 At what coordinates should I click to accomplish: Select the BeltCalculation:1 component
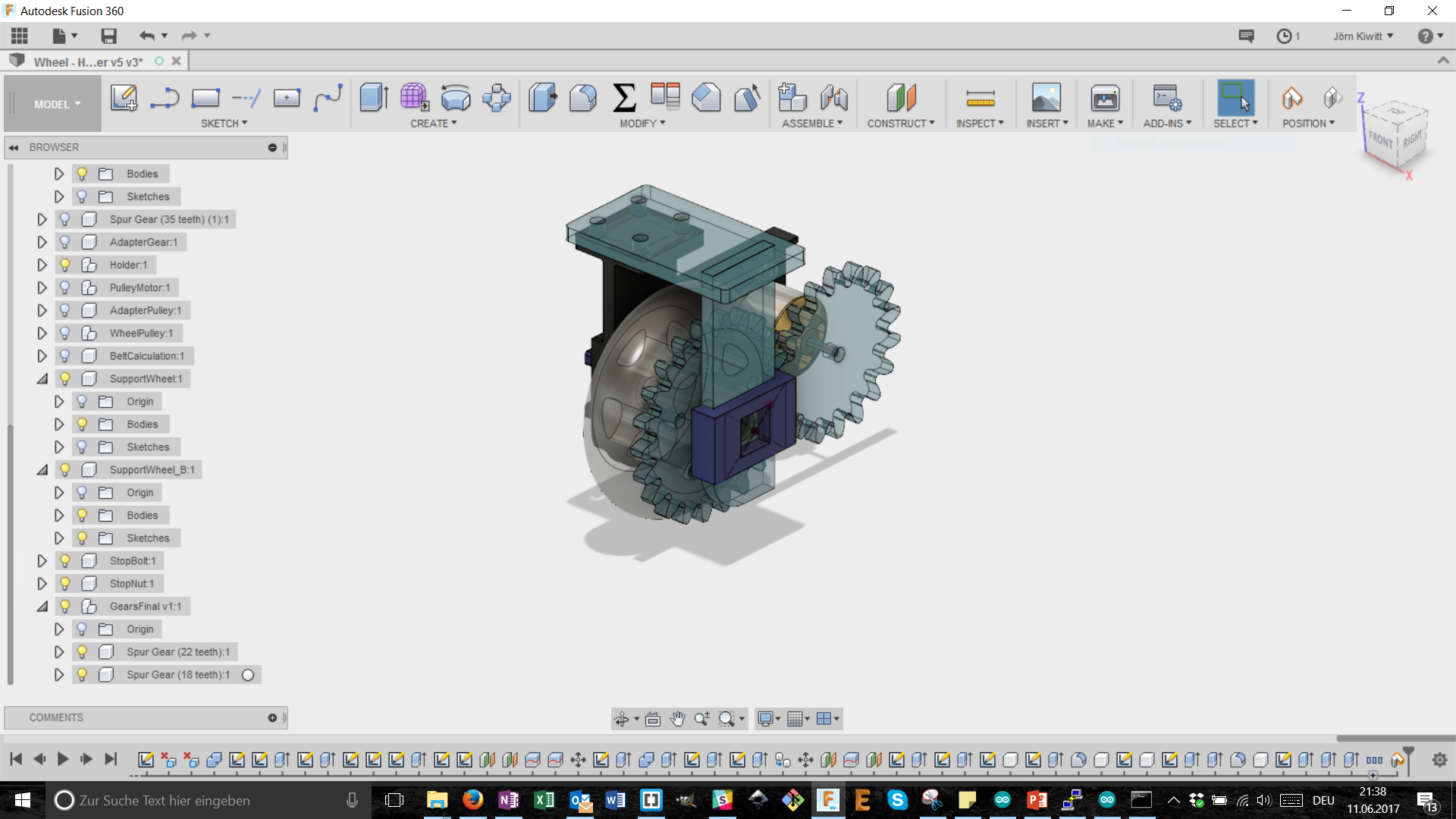146,356
